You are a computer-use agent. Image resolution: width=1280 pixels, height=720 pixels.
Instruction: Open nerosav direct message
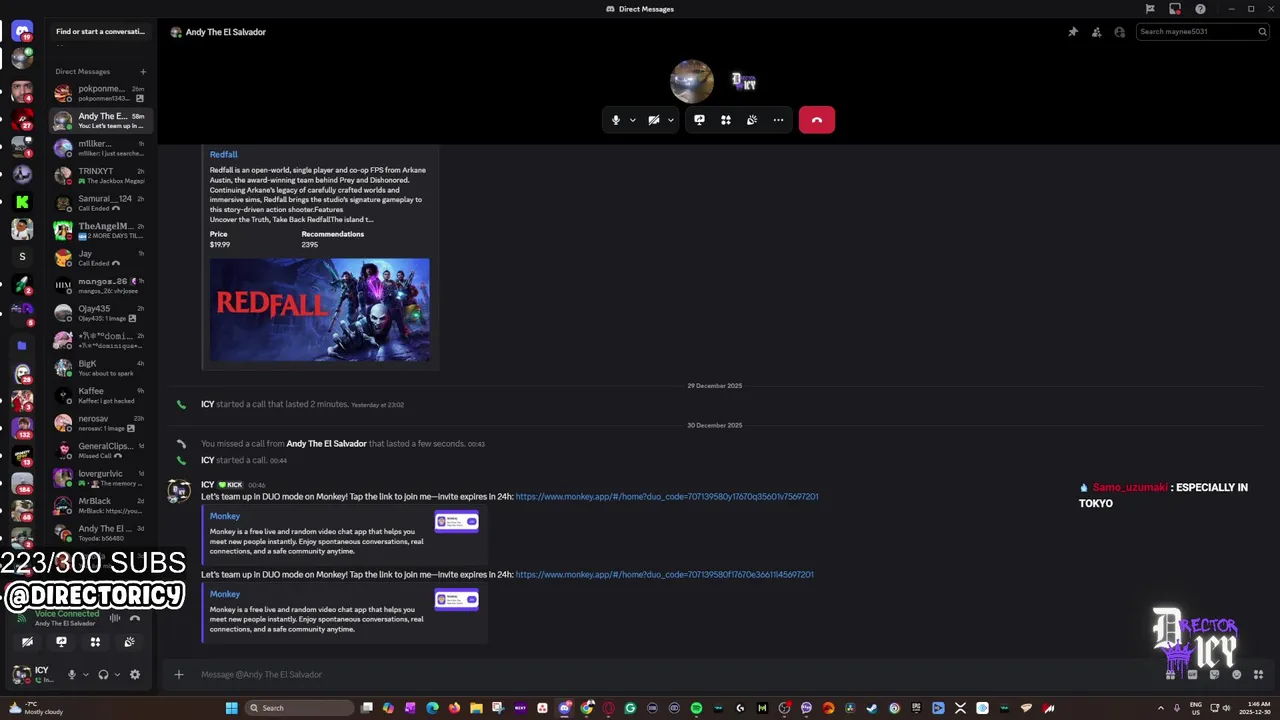[99, 423]
